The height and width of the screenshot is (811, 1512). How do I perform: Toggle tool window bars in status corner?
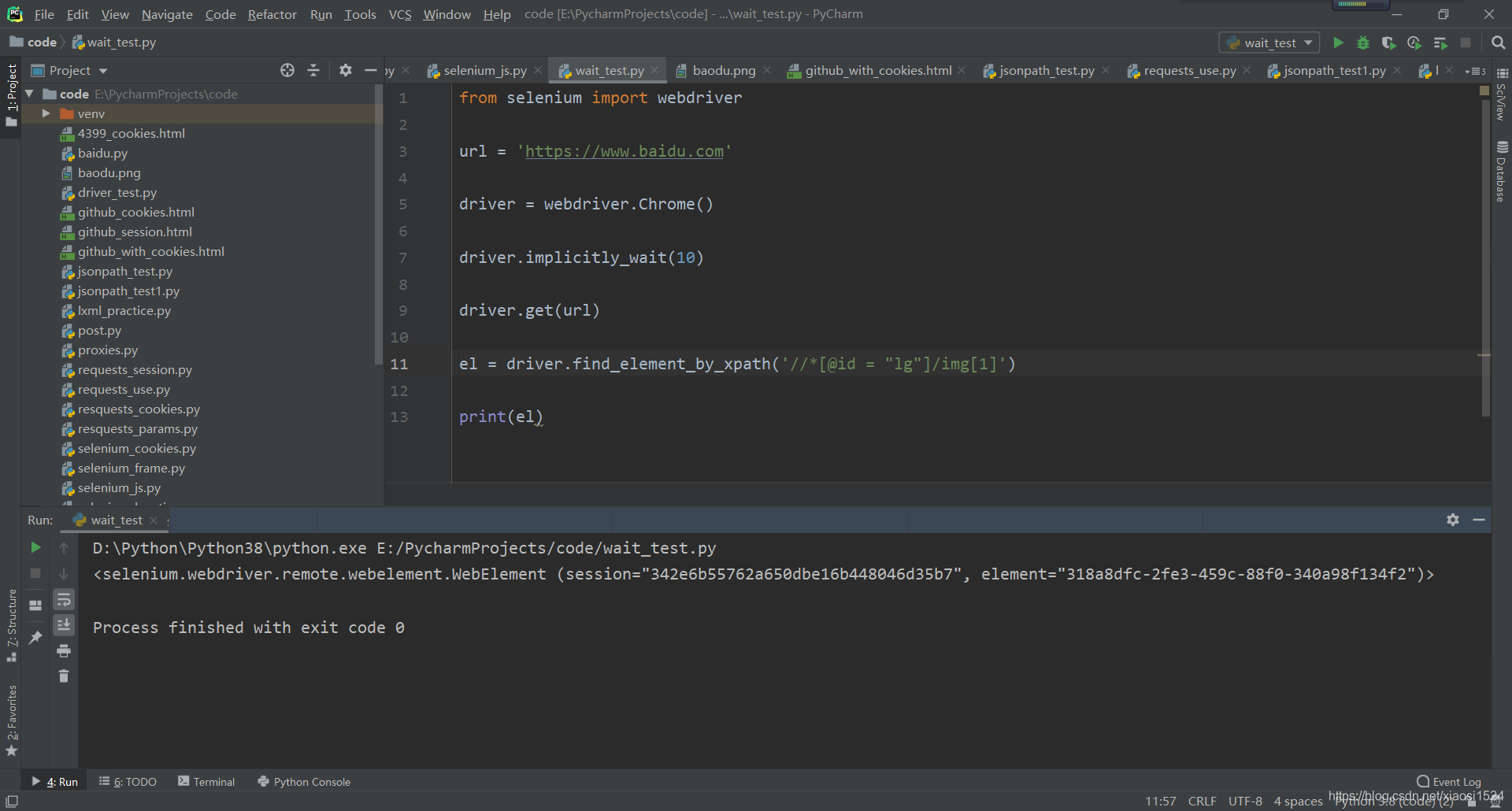point(12,802)
